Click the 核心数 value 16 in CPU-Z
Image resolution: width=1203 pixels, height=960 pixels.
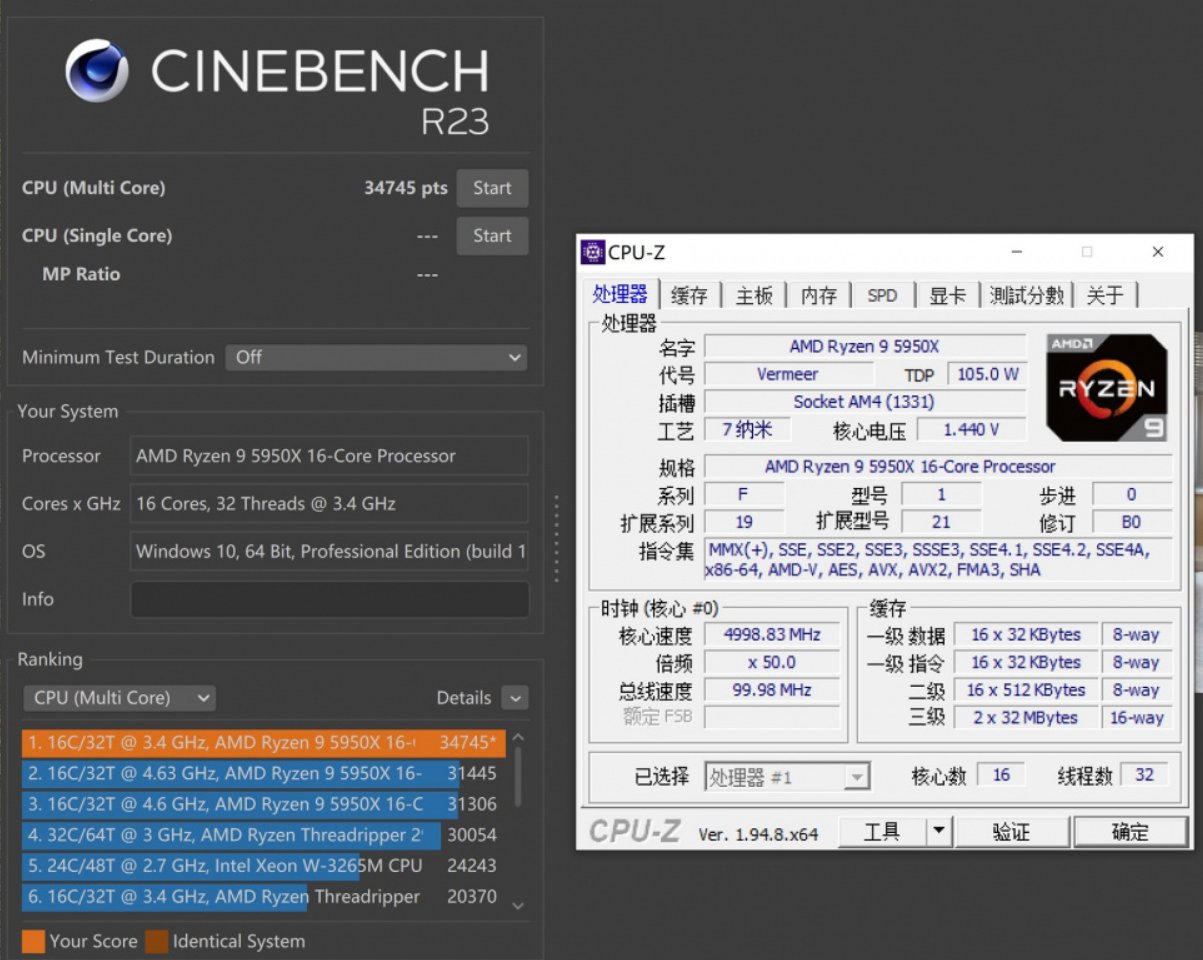point(1001,775)
